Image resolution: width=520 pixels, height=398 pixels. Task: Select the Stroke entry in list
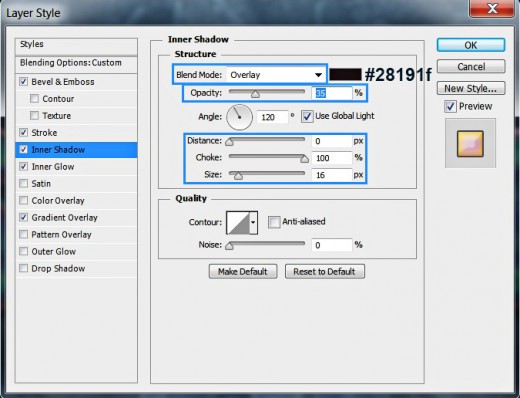[x=44, y=133]
